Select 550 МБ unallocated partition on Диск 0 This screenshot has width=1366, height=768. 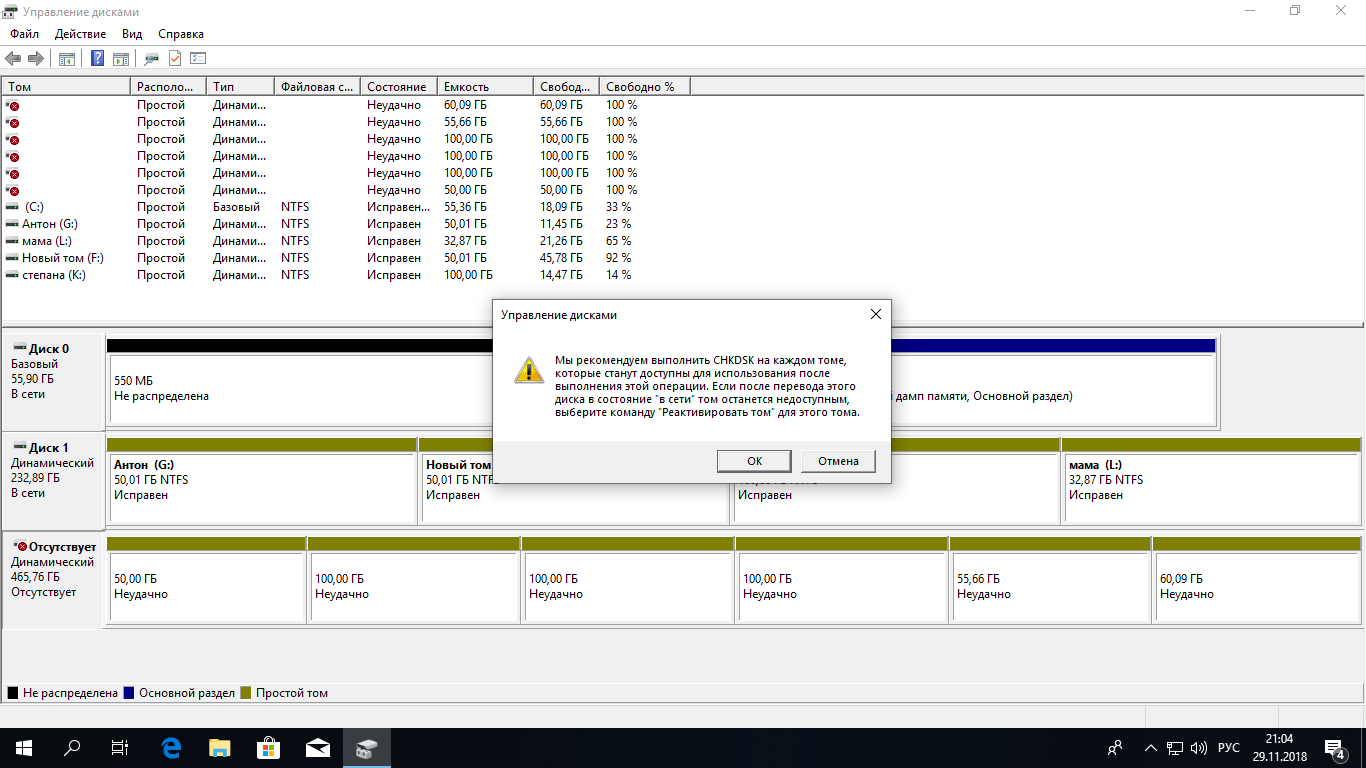point(300,388)
